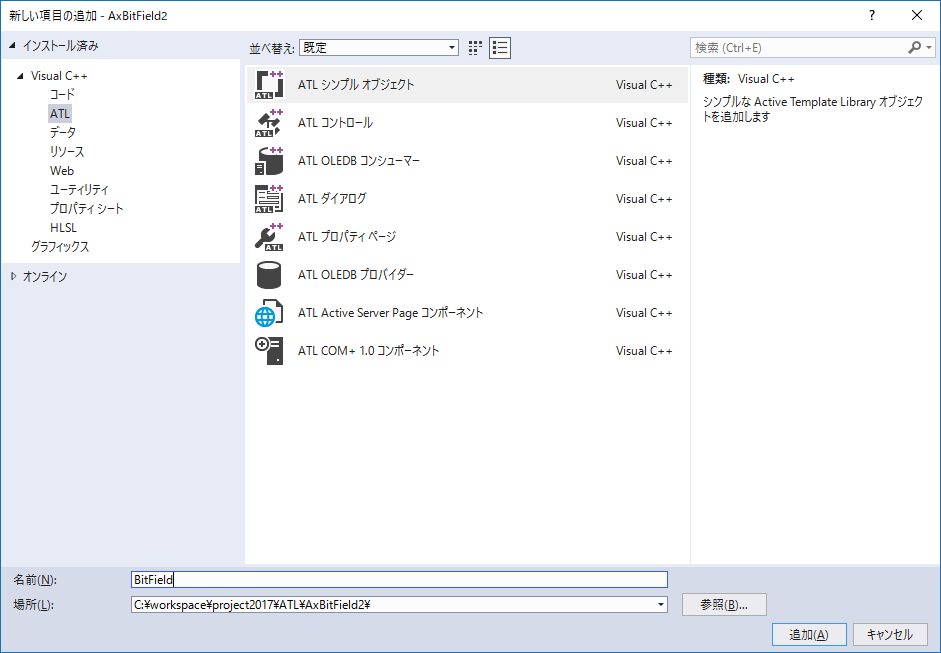Click the search magnifier in 検索 box

(914, 46)
